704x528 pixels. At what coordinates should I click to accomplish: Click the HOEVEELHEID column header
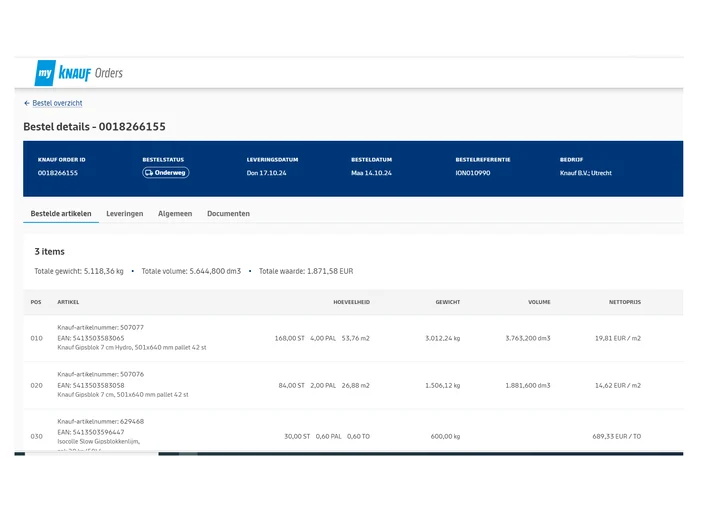click(352, 302)
